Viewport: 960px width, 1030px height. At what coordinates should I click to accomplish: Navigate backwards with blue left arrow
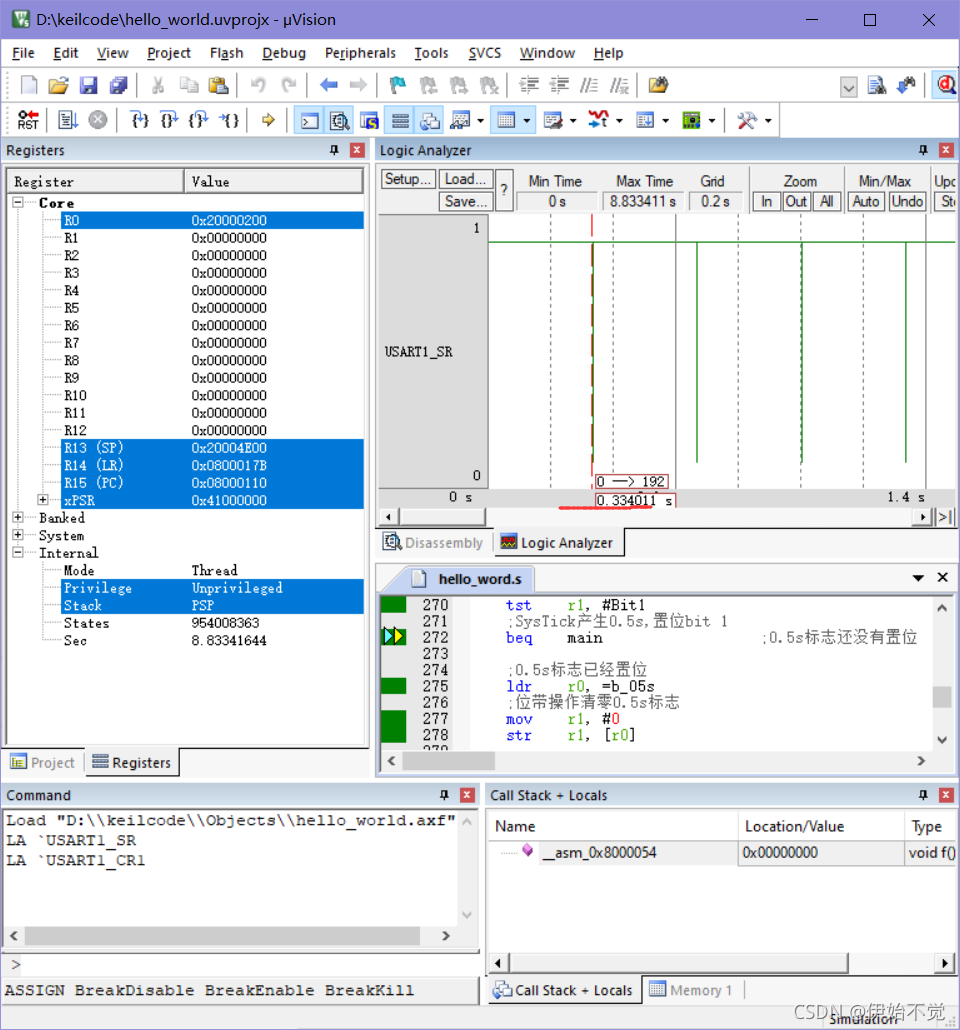coord(329,85)
